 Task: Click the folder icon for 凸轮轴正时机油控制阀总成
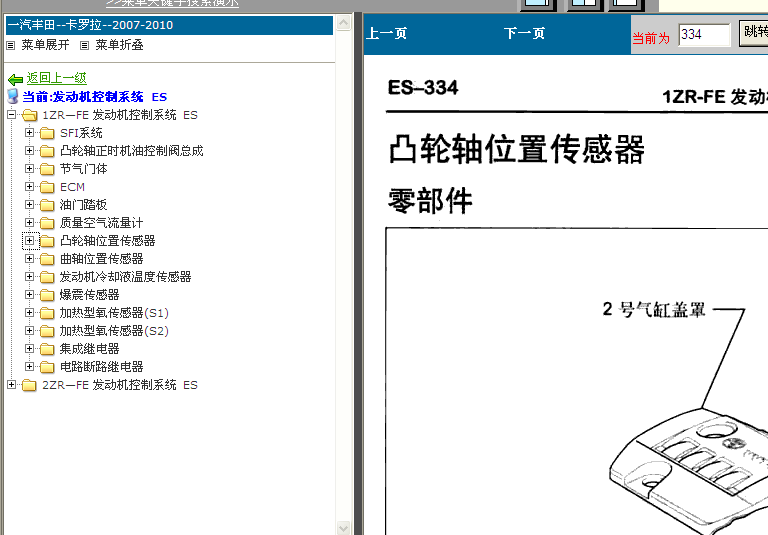coord(47,151)
